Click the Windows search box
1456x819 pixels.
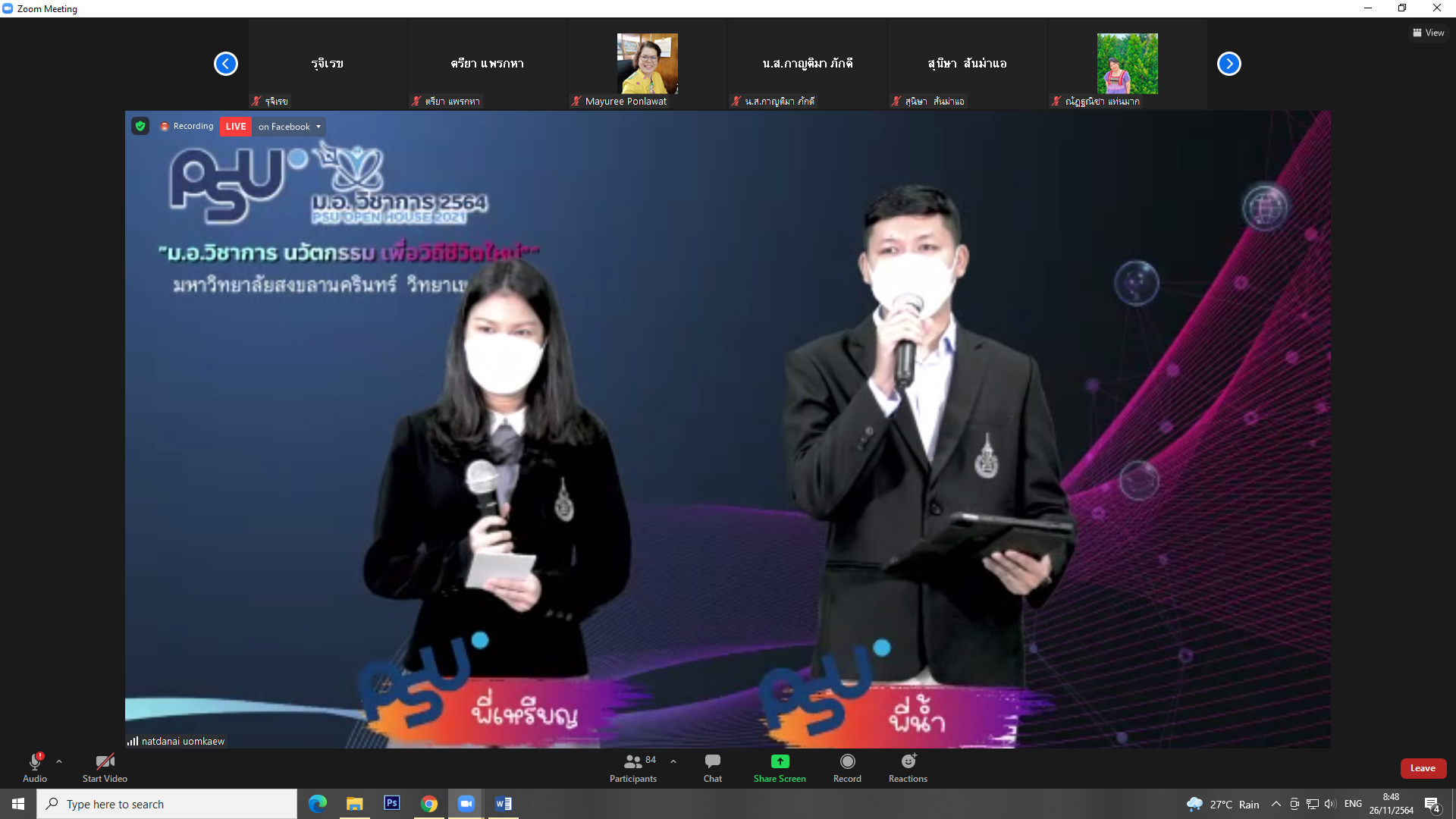(167, 804)
